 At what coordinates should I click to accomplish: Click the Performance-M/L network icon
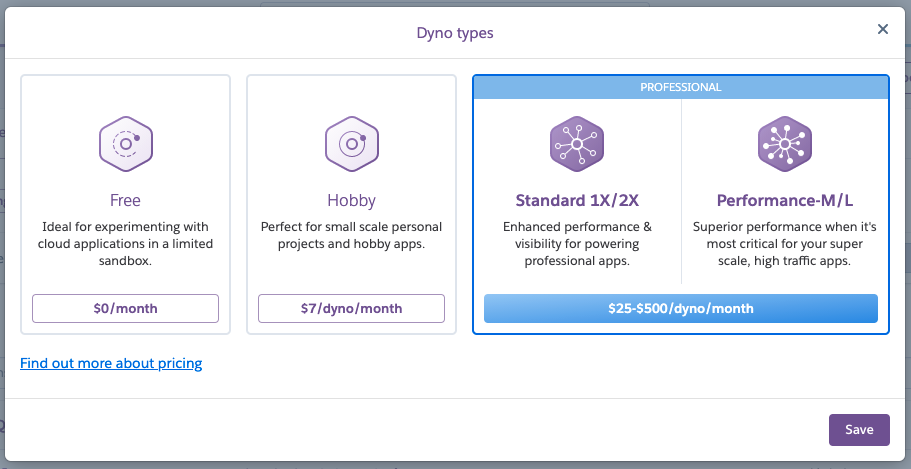click(785, 145)
